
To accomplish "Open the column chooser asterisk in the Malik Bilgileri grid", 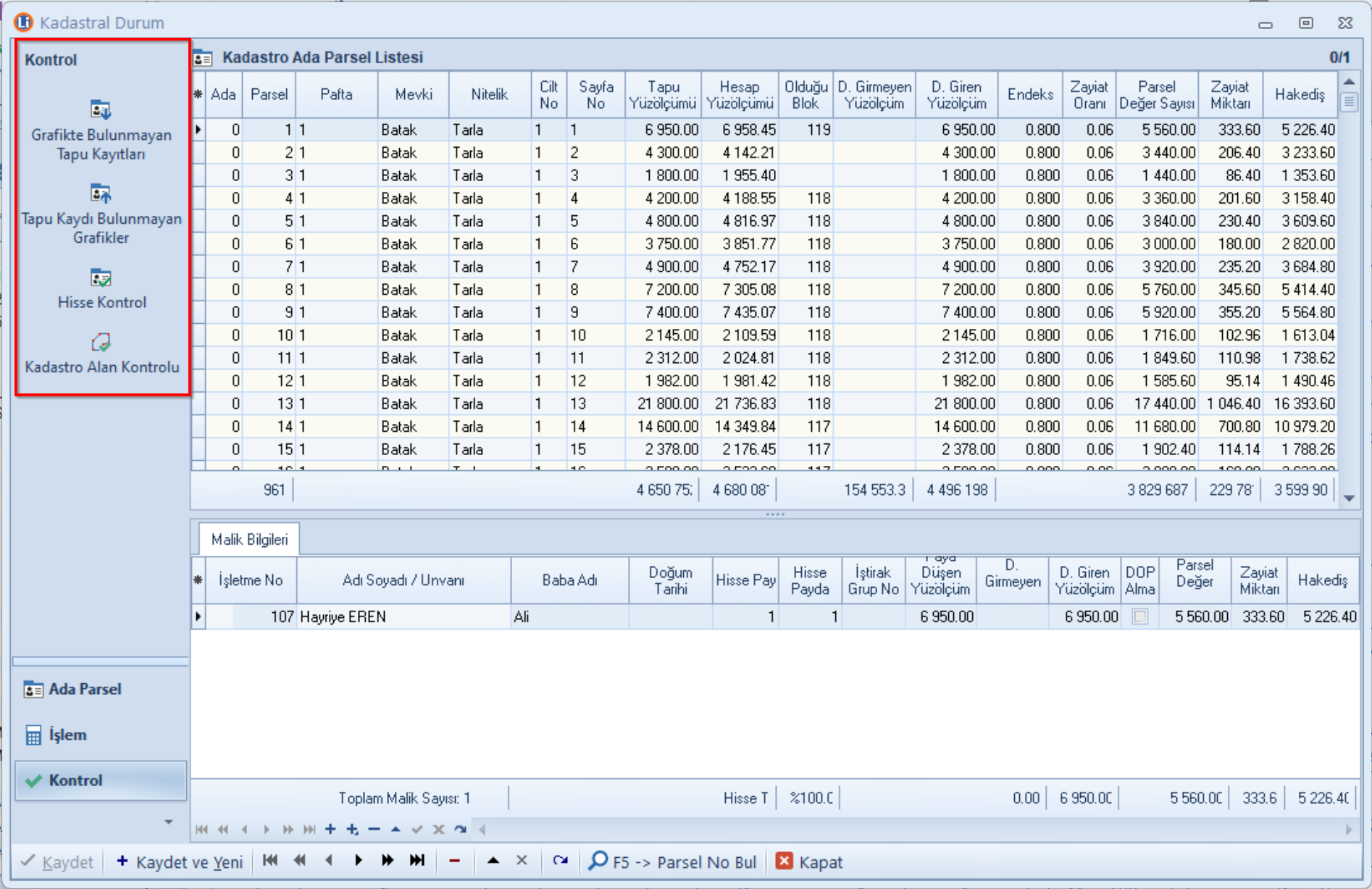I will (198, 580).
